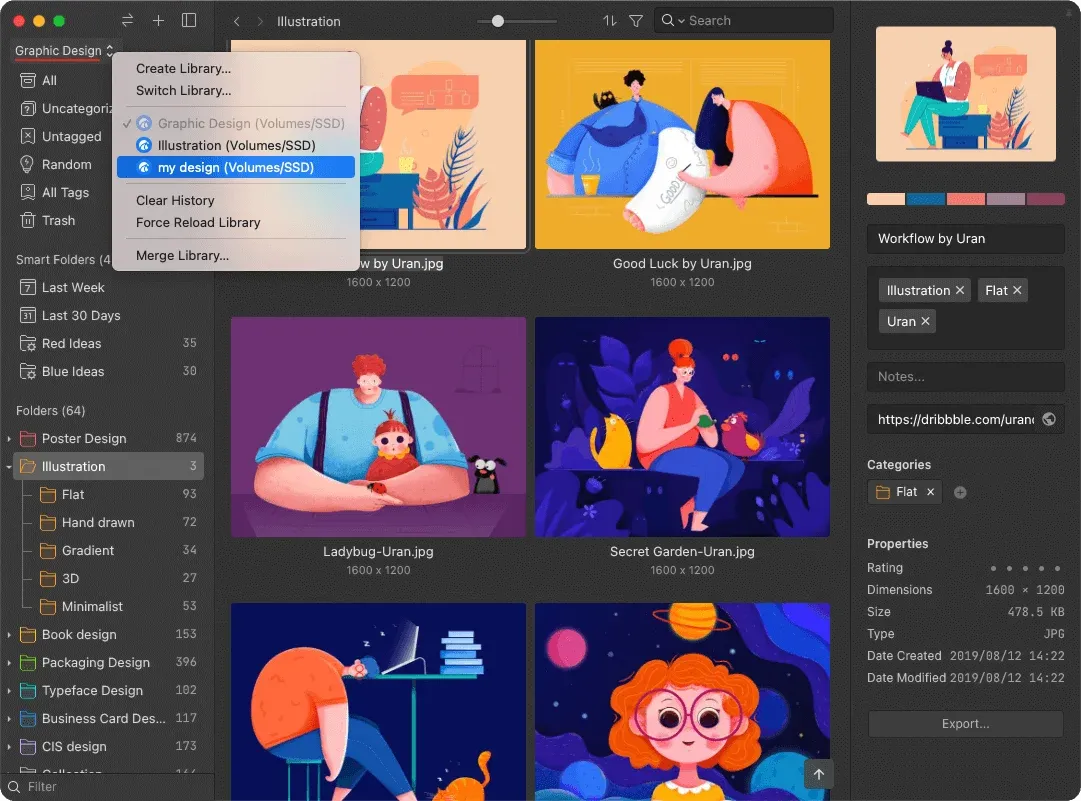Click the scroll-to-top arrow button

[818, 774]
